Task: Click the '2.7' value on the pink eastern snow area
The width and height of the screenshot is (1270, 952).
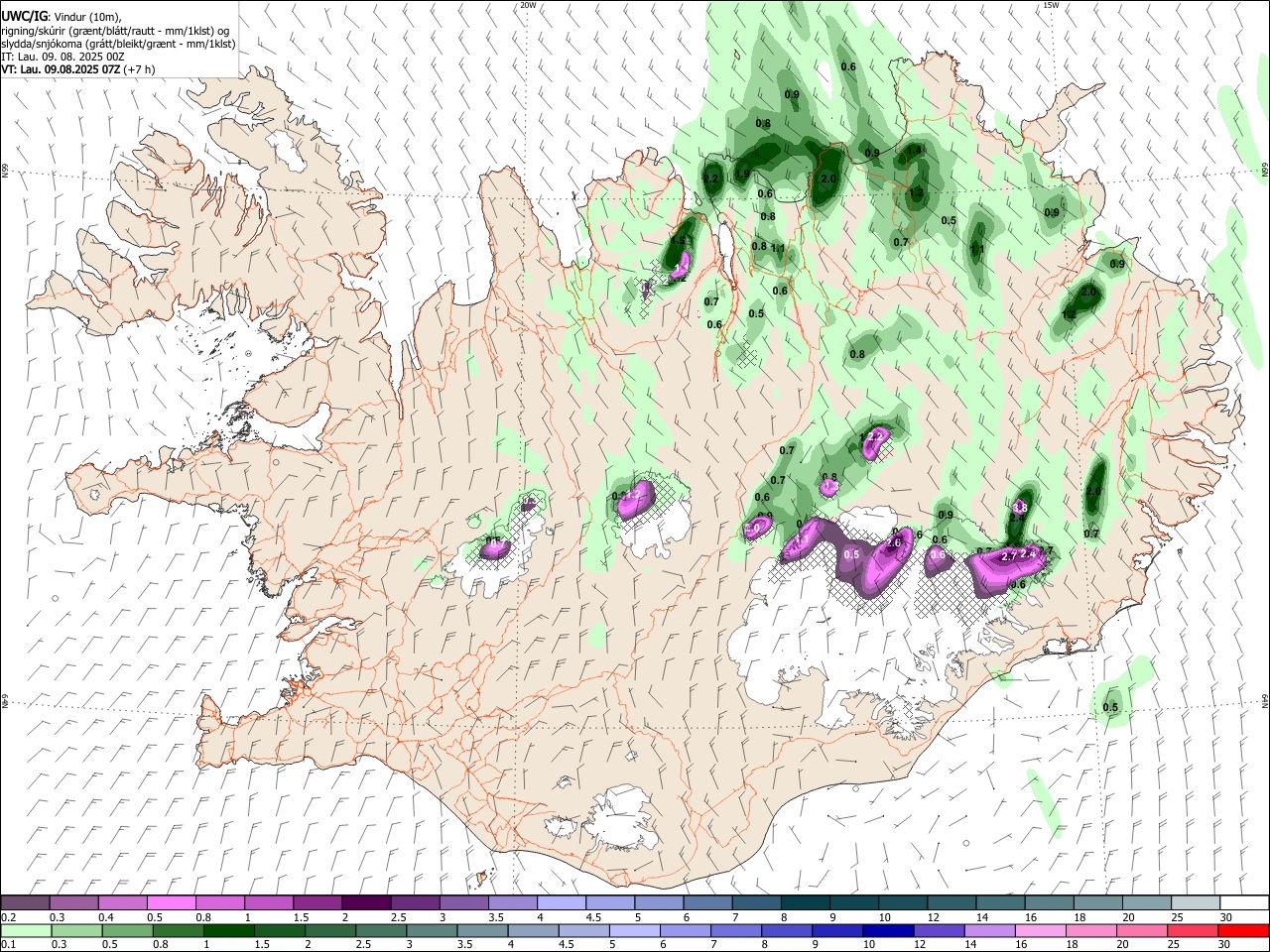Action: point(1009,557)
